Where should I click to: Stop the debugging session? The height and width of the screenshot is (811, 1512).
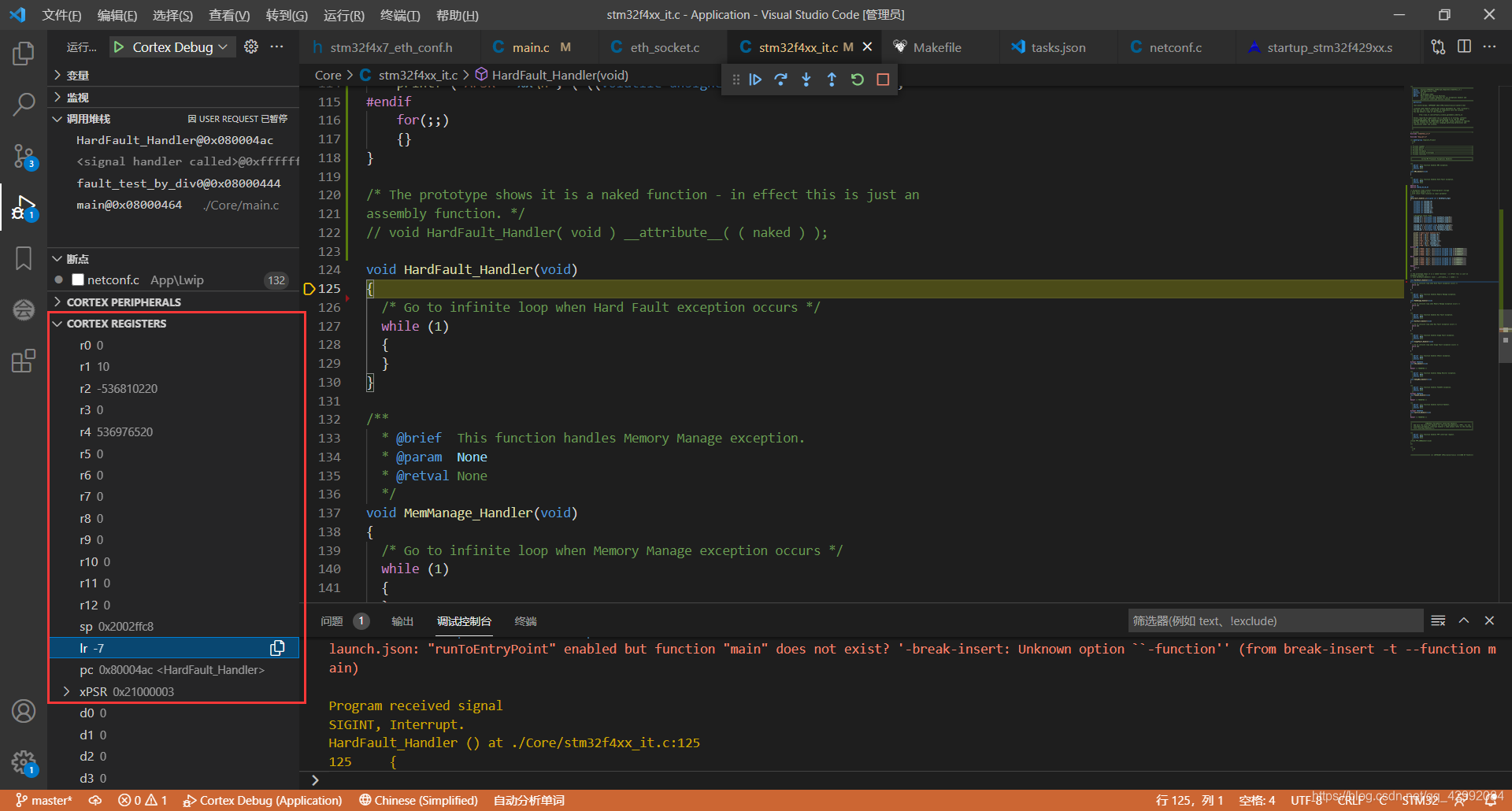click(883, 80)
